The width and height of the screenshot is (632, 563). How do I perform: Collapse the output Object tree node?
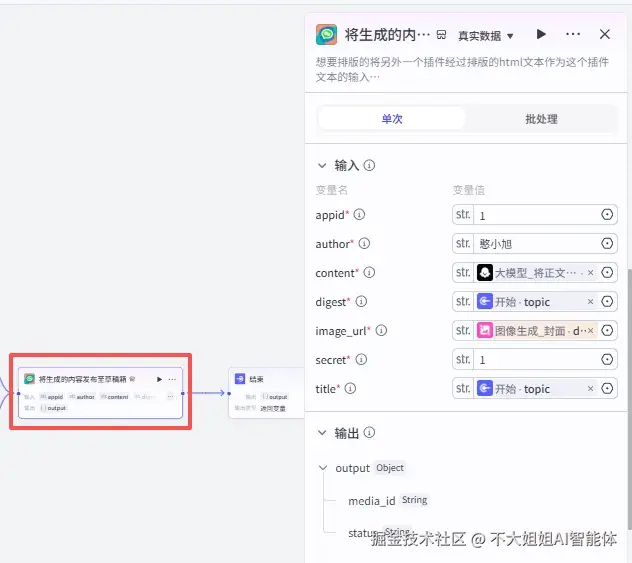pyautogui.click(x=322, y=468)
